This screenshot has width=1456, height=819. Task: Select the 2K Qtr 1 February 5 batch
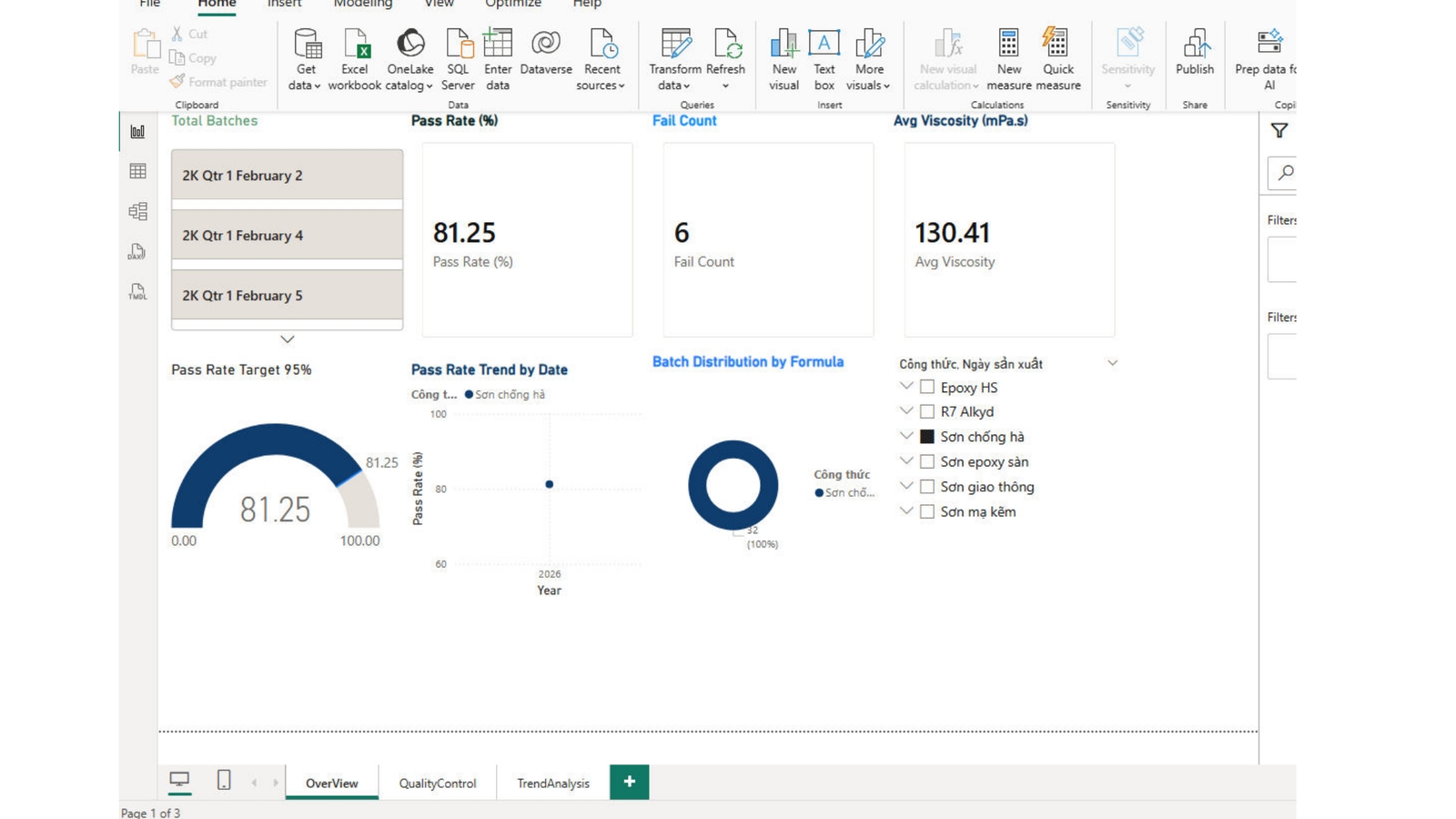tap(288, 295)
